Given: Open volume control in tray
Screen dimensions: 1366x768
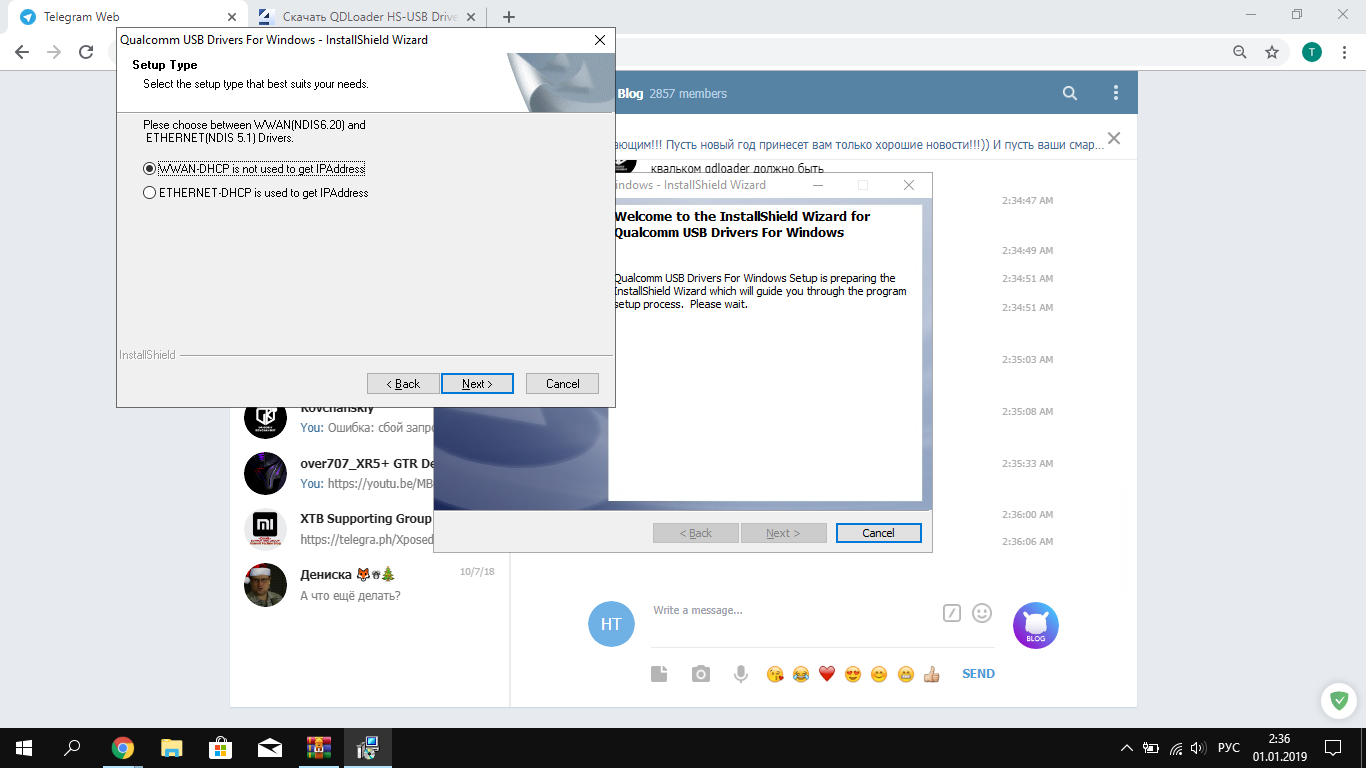Looking at the screenshot, I should [x=1198, y=748].
